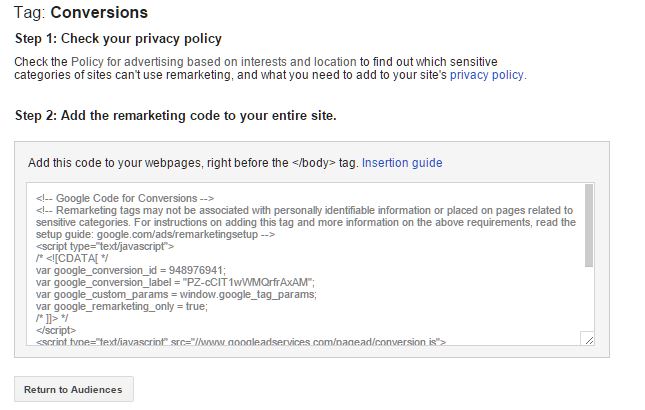Viewport: 645px width, 410px height.
Task: Click the textarea resize handle icon
Action: coord(588,339)
